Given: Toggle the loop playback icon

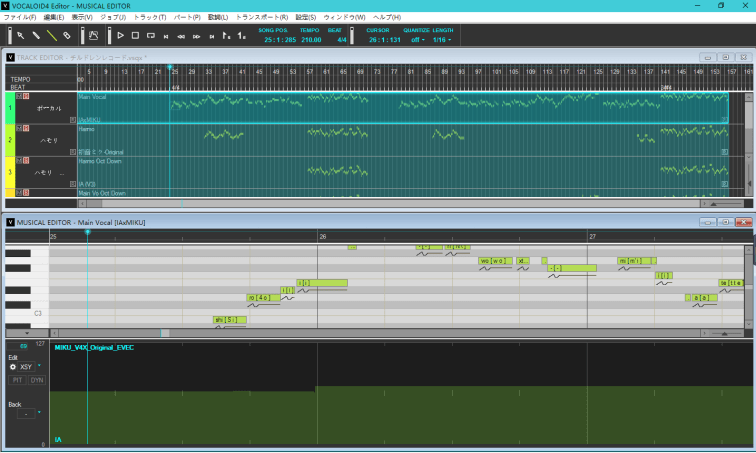Looking at the screenshot, I should click(150, 35).
